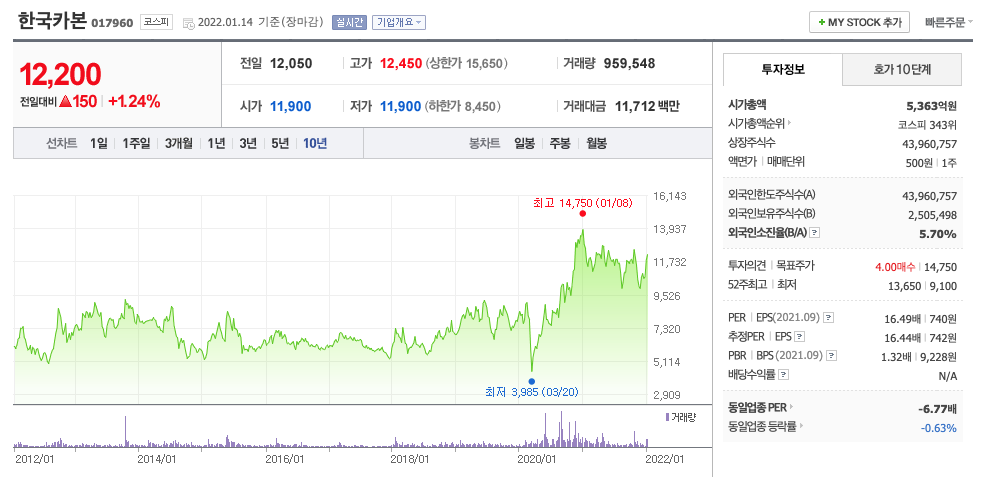Click the arrow beside 동일업종 PER
The height and width of the screenshot is (477, 983).
tap(793, 407)
